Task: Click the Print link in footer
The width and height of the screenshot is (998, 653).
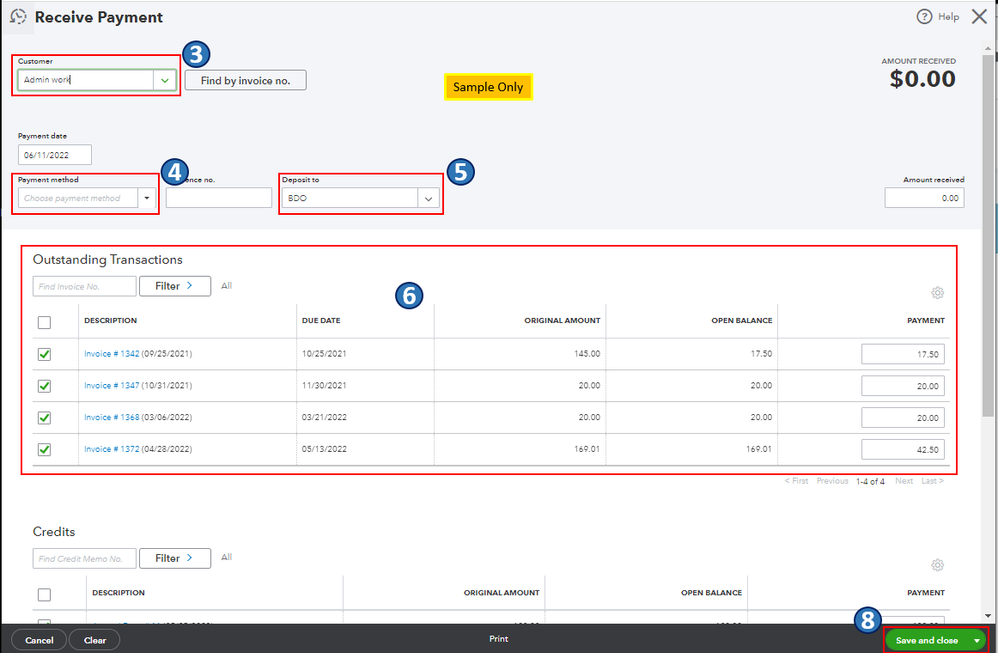Action: click(x=499, y=639)
